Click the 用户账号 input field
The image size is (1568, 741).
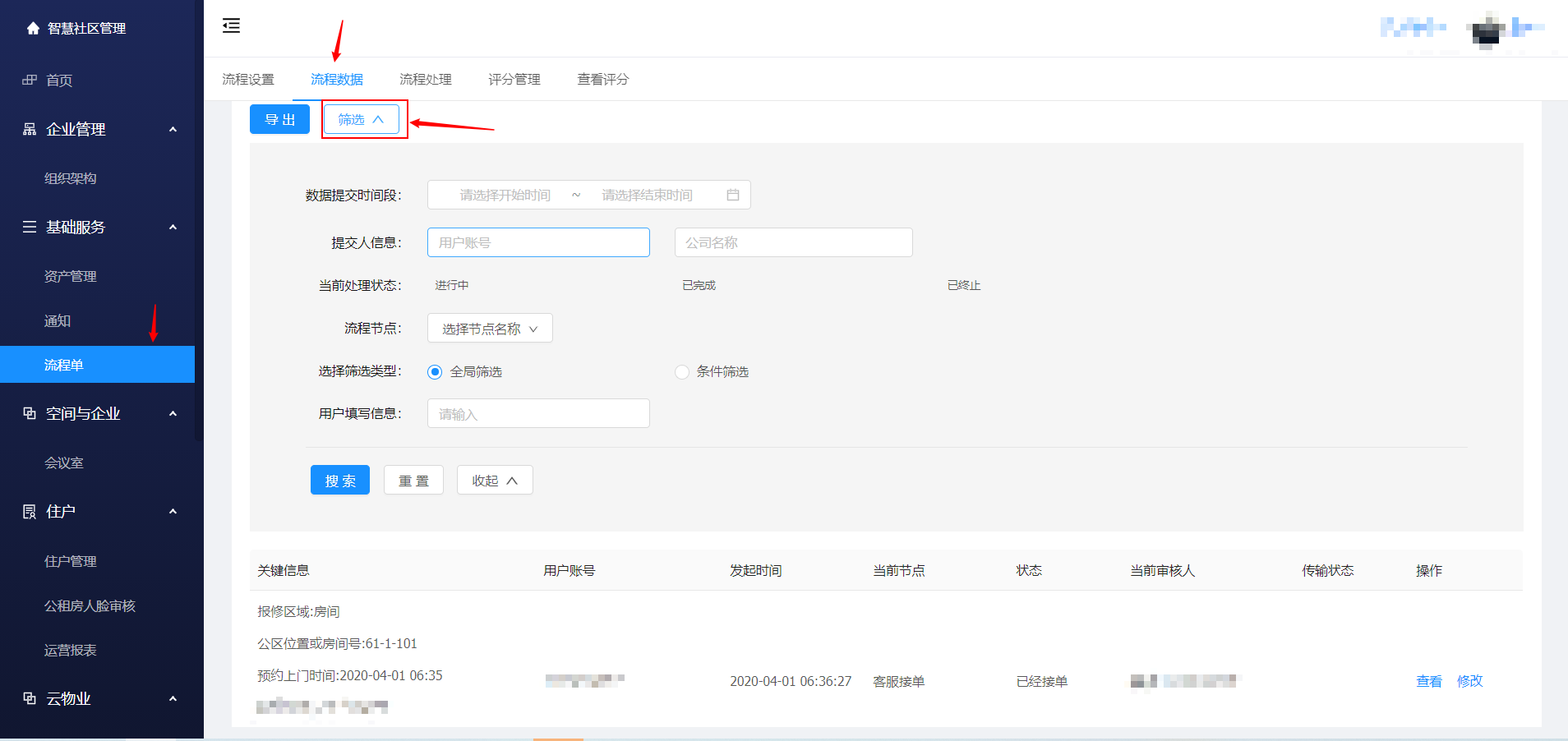(x=538, y=243)
